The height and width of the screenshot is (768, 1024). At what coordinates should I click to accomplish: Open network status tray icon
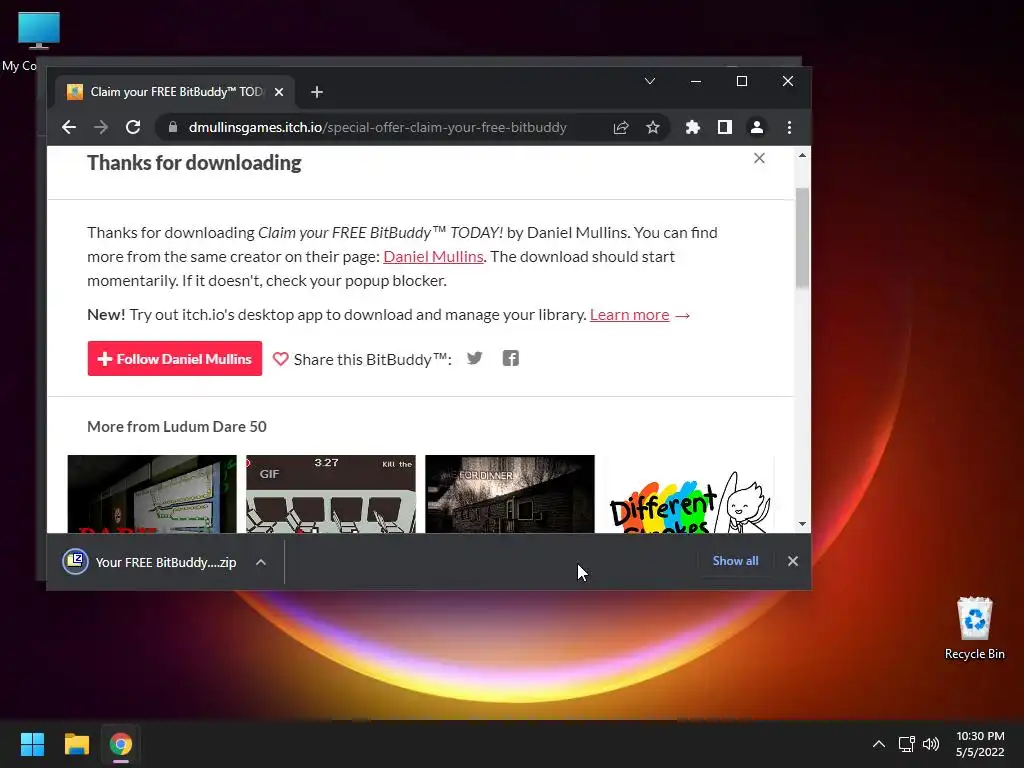906,744
